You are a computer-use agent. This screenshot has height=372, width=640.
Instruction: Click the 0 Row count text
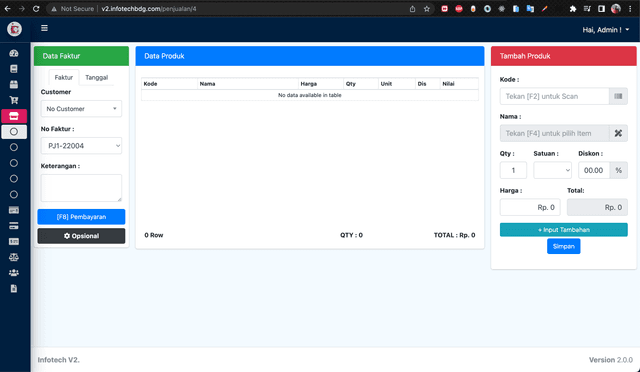click(x=153, y=235)
